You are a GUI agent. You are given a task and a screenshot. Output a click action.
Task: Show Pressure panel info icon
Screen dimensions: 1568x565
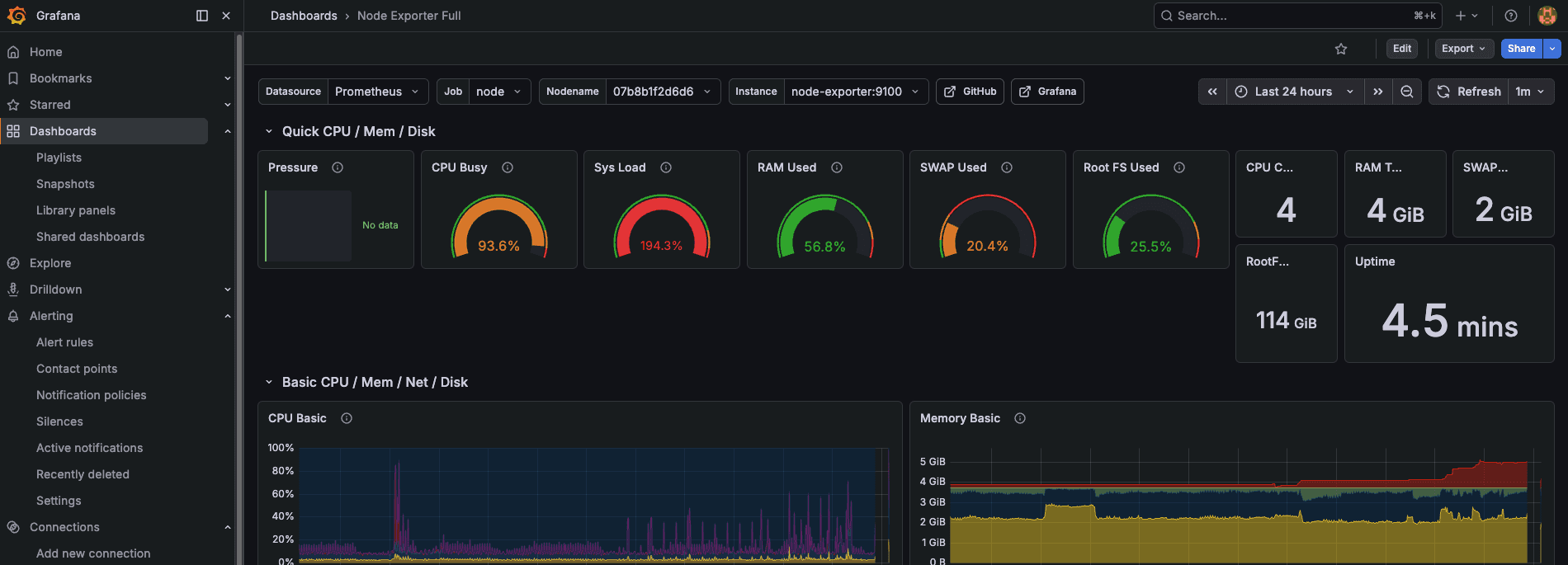pyautogui.click(x=338, y=167)
